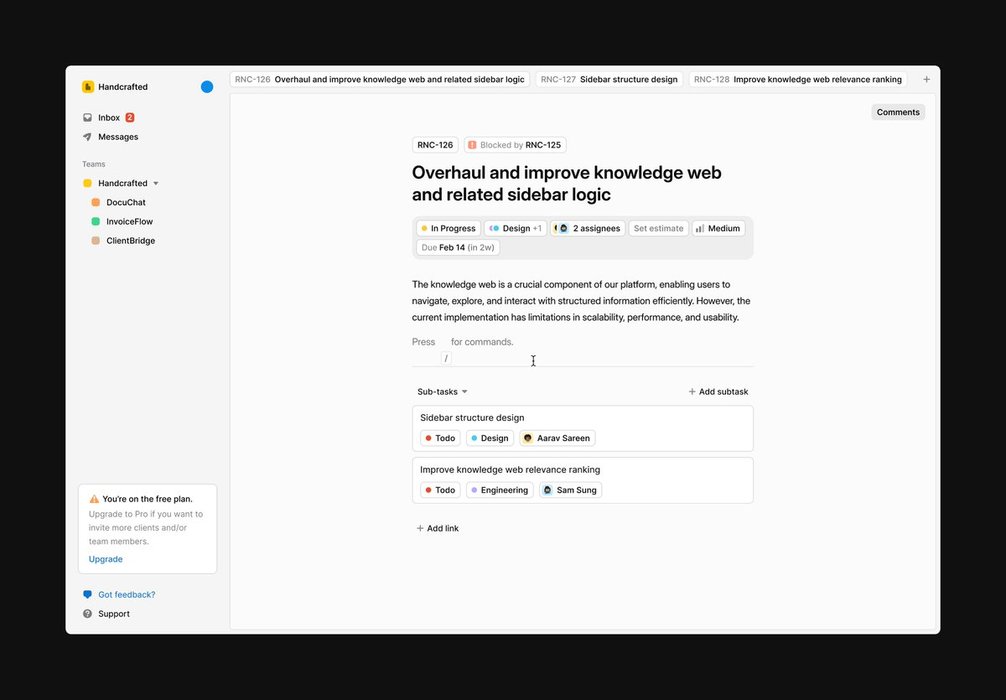Screen dimensions: 1006x700
Task: Click the Messages paper-plane icon
Action: [x=88, y=137]
